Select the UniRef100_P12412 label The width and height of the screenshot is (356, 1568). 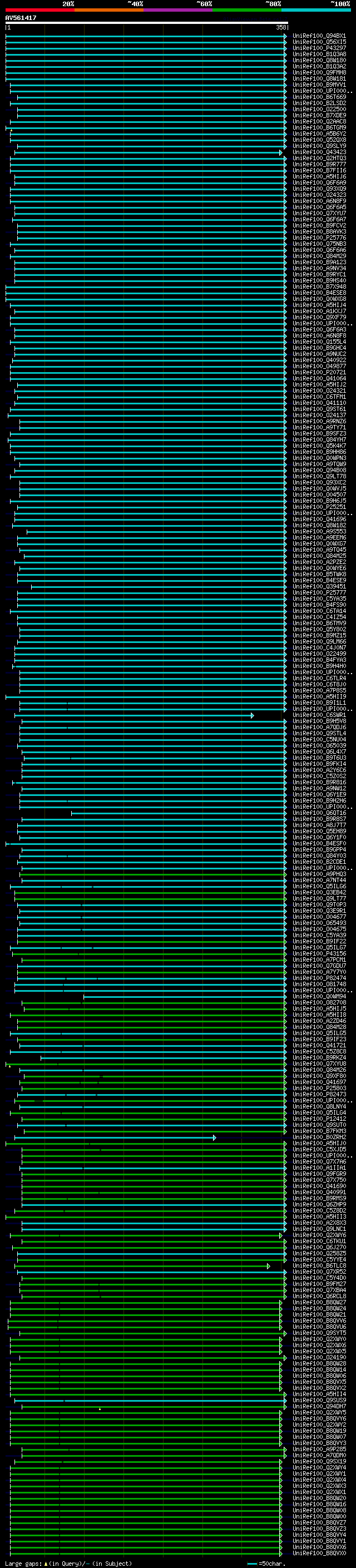[x=319, y=1119]
